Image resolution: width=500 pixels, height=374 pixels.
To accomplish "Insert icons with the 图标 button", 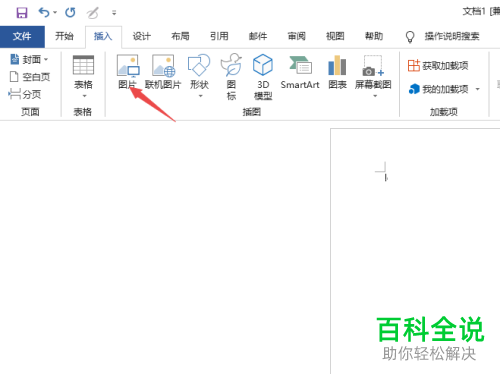I will click(x=231, y=77).
